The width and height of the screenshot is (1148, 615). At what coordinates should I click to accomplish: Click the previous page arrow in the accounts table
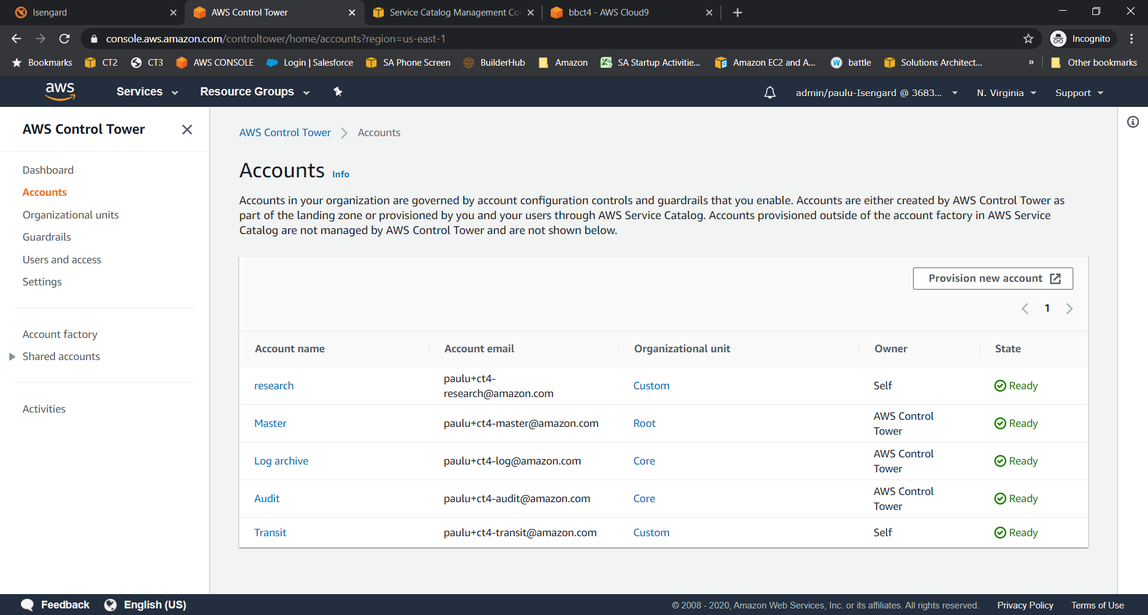pos(1025,308)
